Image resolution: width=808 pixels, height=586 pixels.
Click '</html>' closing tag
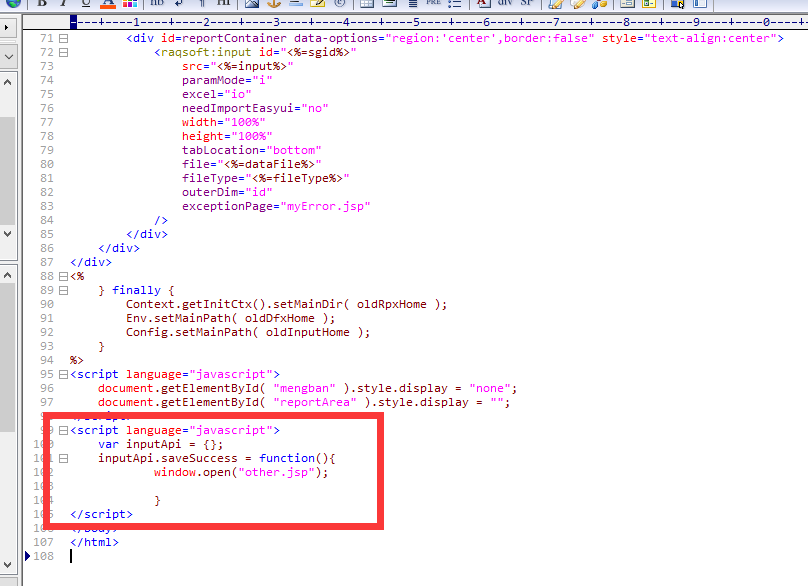tap(94, 542)
